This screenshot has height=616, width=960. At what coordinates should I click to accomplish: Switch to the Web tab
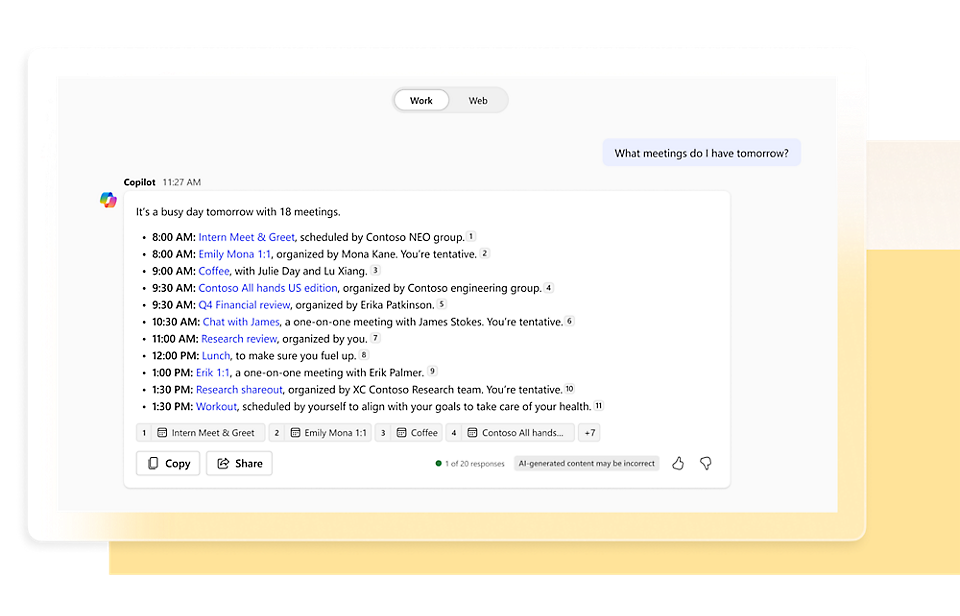pyautogui.click(x=478, y=100)
